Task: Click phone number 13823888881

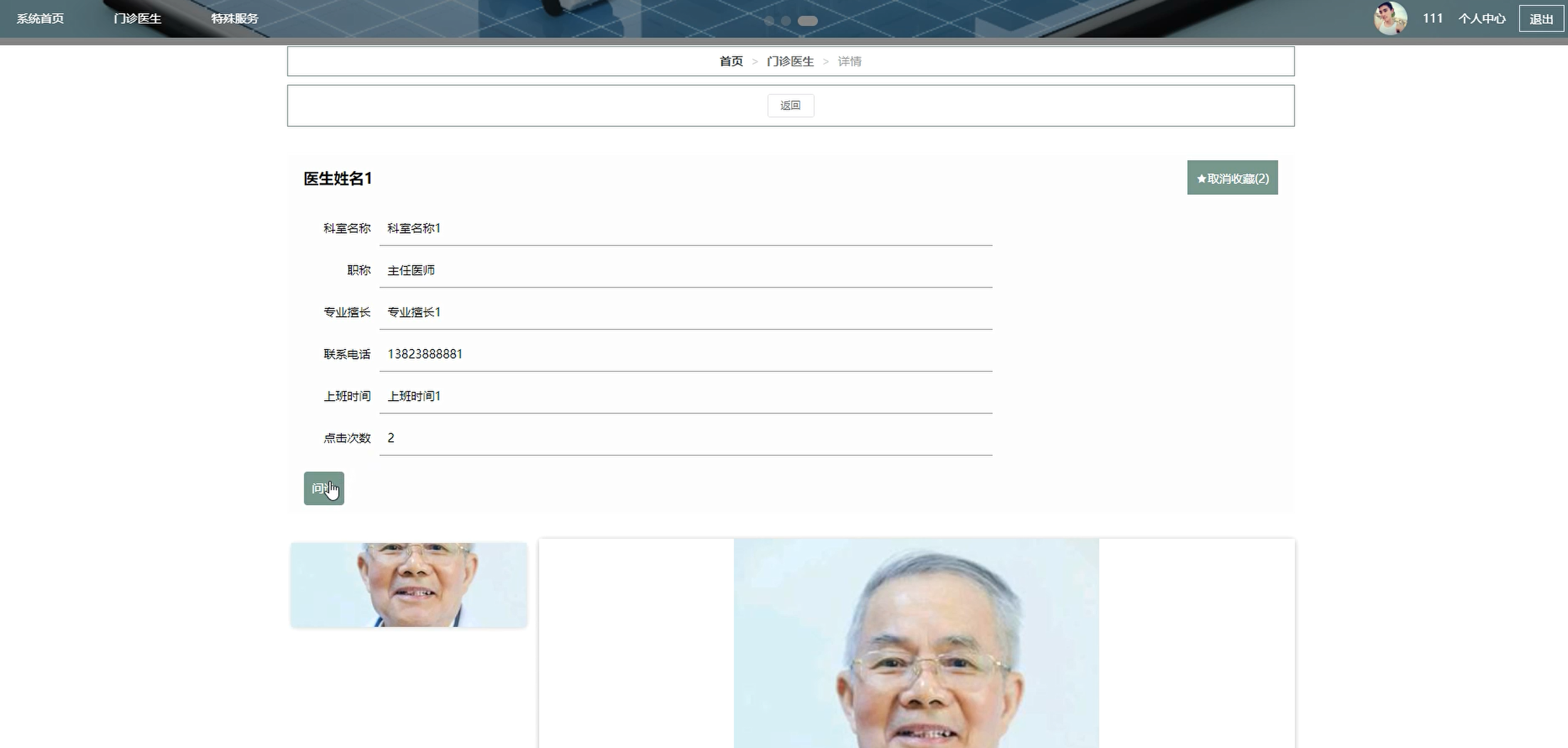Action: [x=425, y=354]
